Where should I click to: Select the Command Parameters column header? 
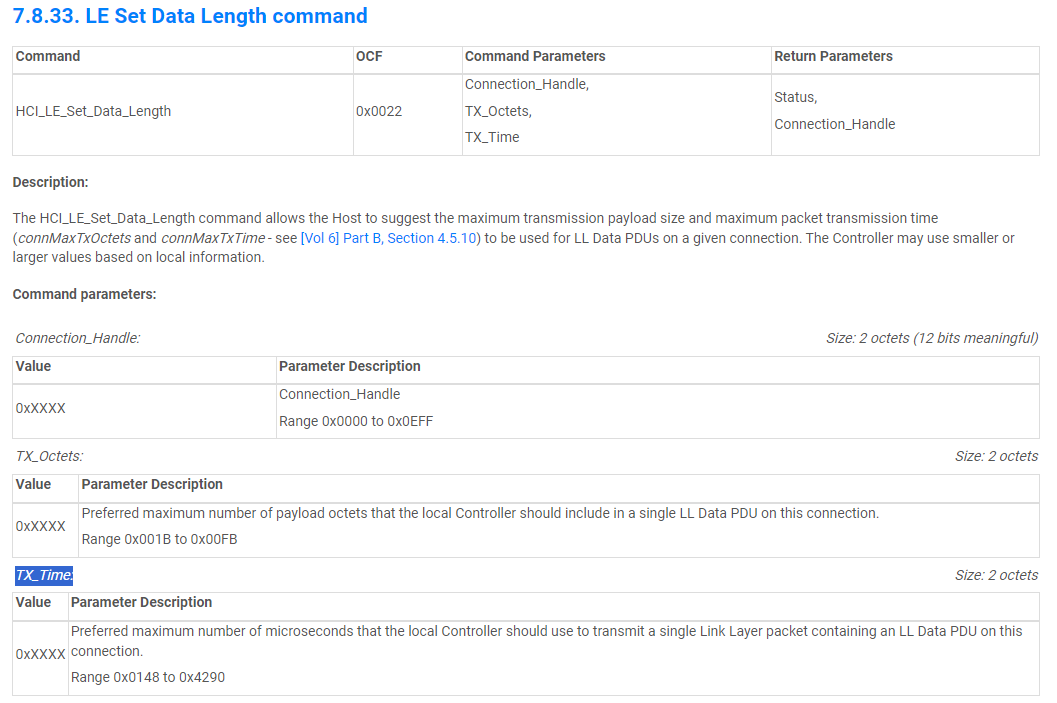[535, 56]
